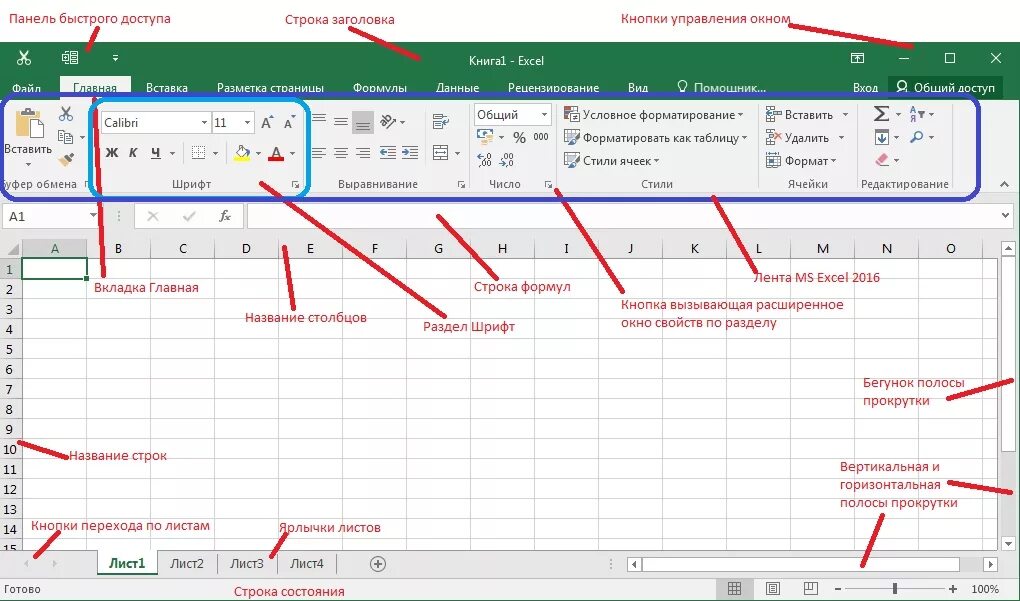Open the Рецензирование tab
Screen dimensions: 1020x601
click(553, 88)
